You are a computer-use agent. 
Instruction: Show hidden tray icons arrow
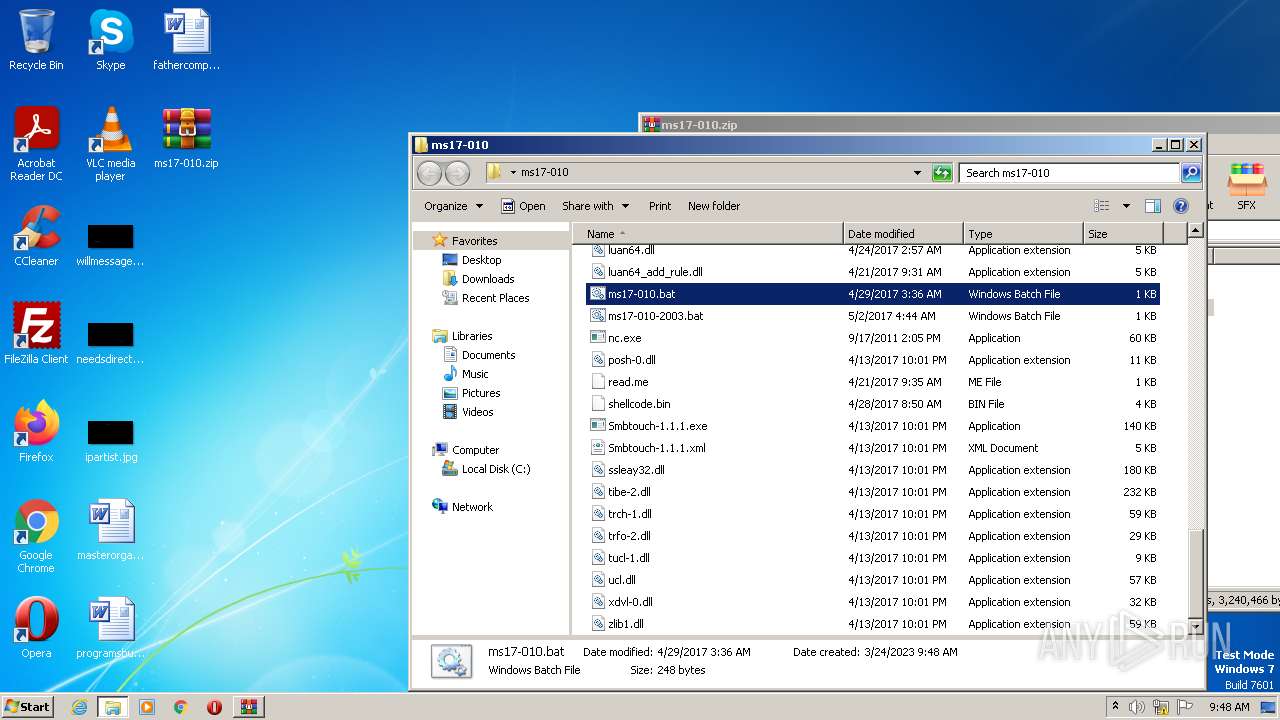[1116, 707]
